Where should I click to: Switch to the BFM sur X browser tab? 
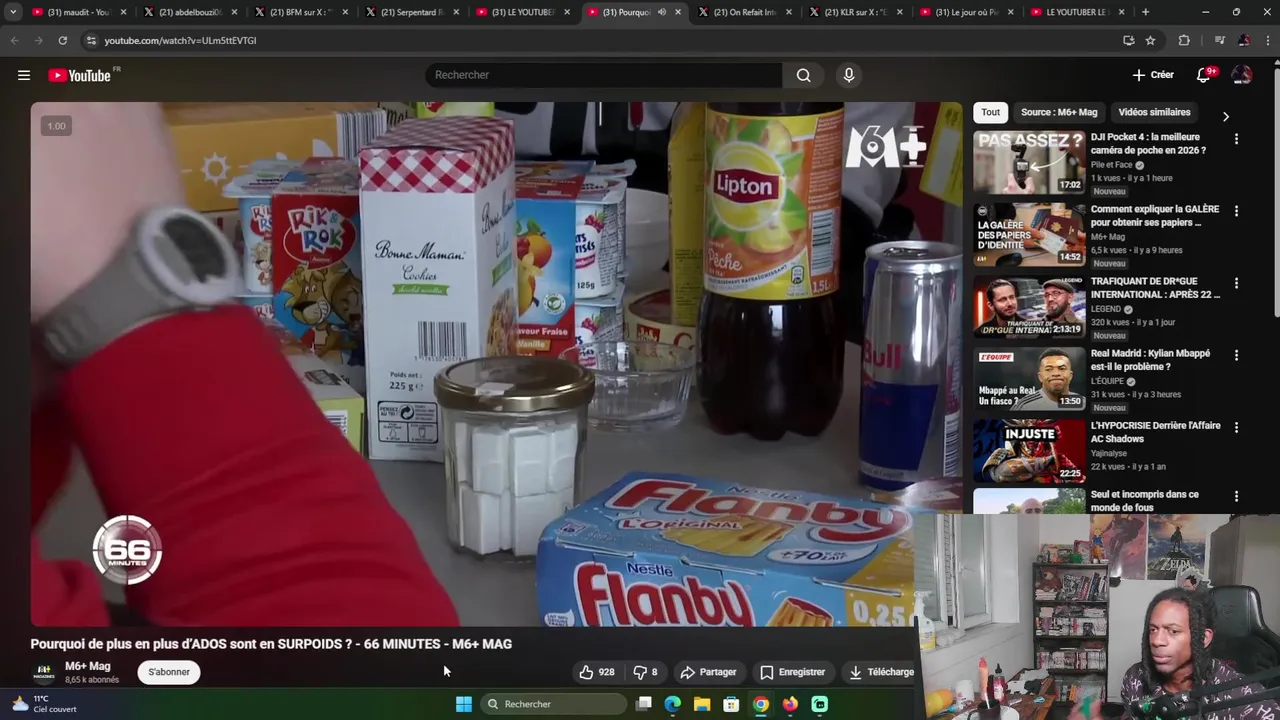(x=300, y=12)
